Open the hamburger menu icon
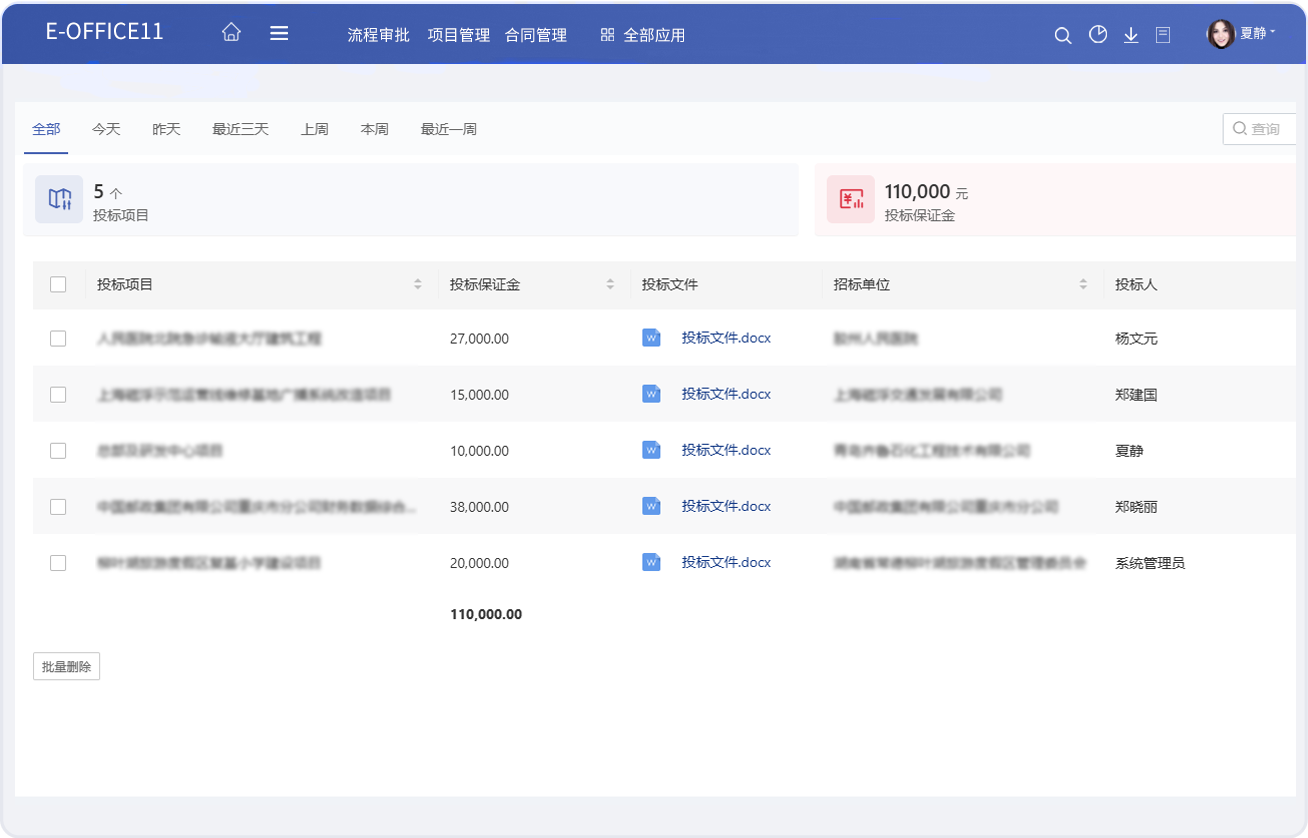The image size is (1308, 838). (x=279, y=33)
